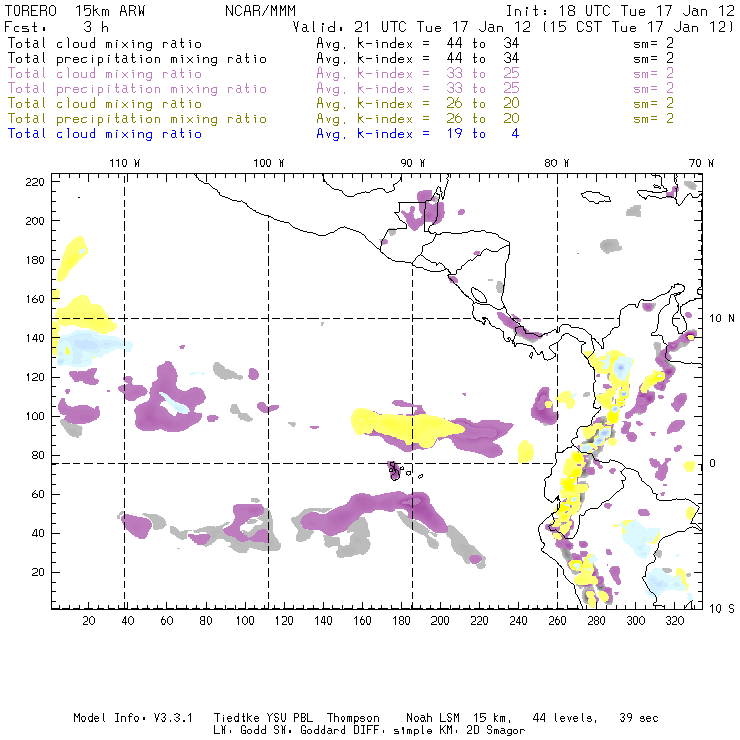
Task: Select the pink "Total cloud mixing ratio" legend line
Action: pos(105,74)
